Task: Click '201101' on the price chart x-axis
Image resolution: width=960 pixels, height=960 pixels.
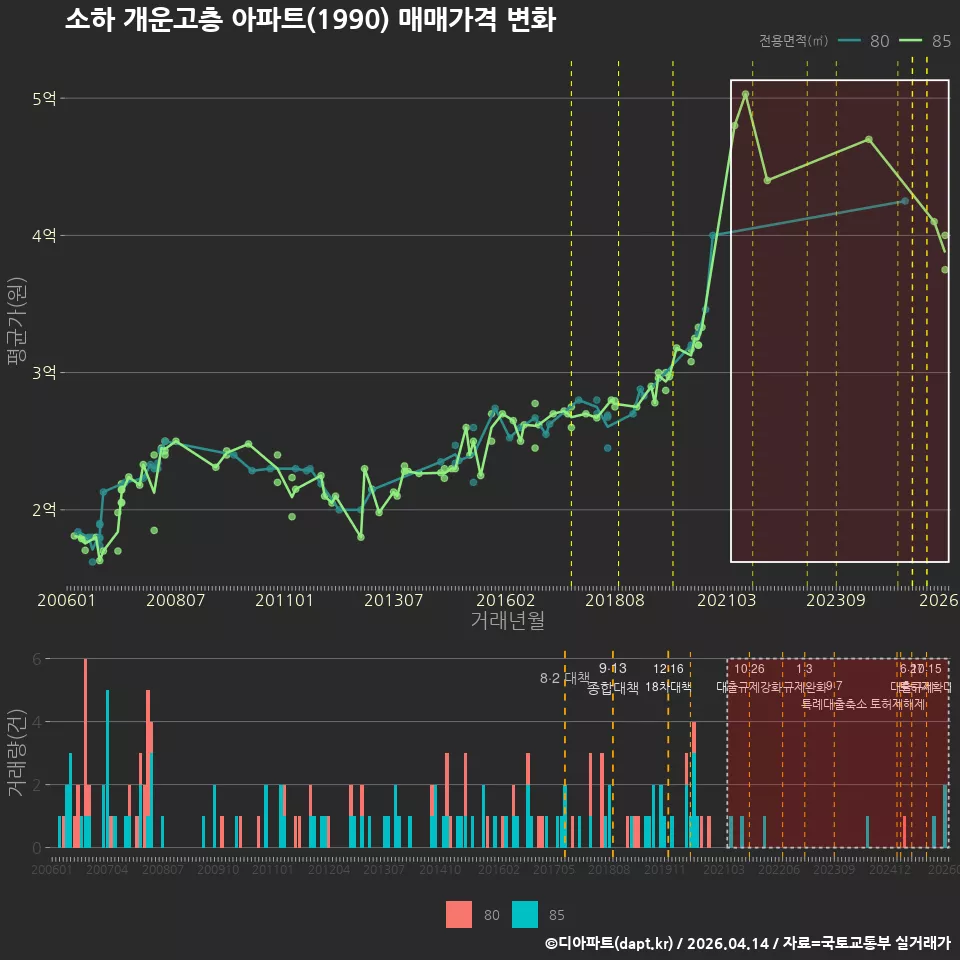Action: pyautogui.click(x=284, y=600)
